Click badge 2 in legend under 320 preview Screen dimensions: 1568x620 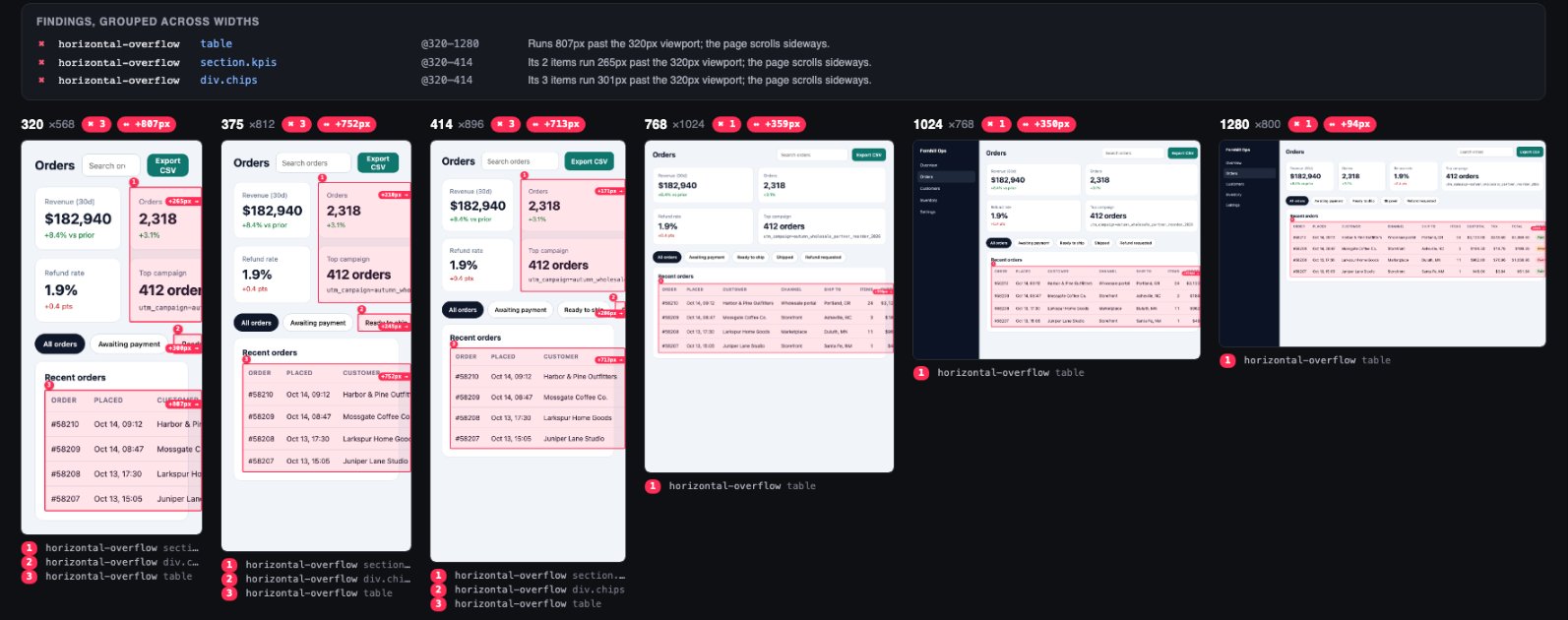pyautogui.click(x=30, y=563)
